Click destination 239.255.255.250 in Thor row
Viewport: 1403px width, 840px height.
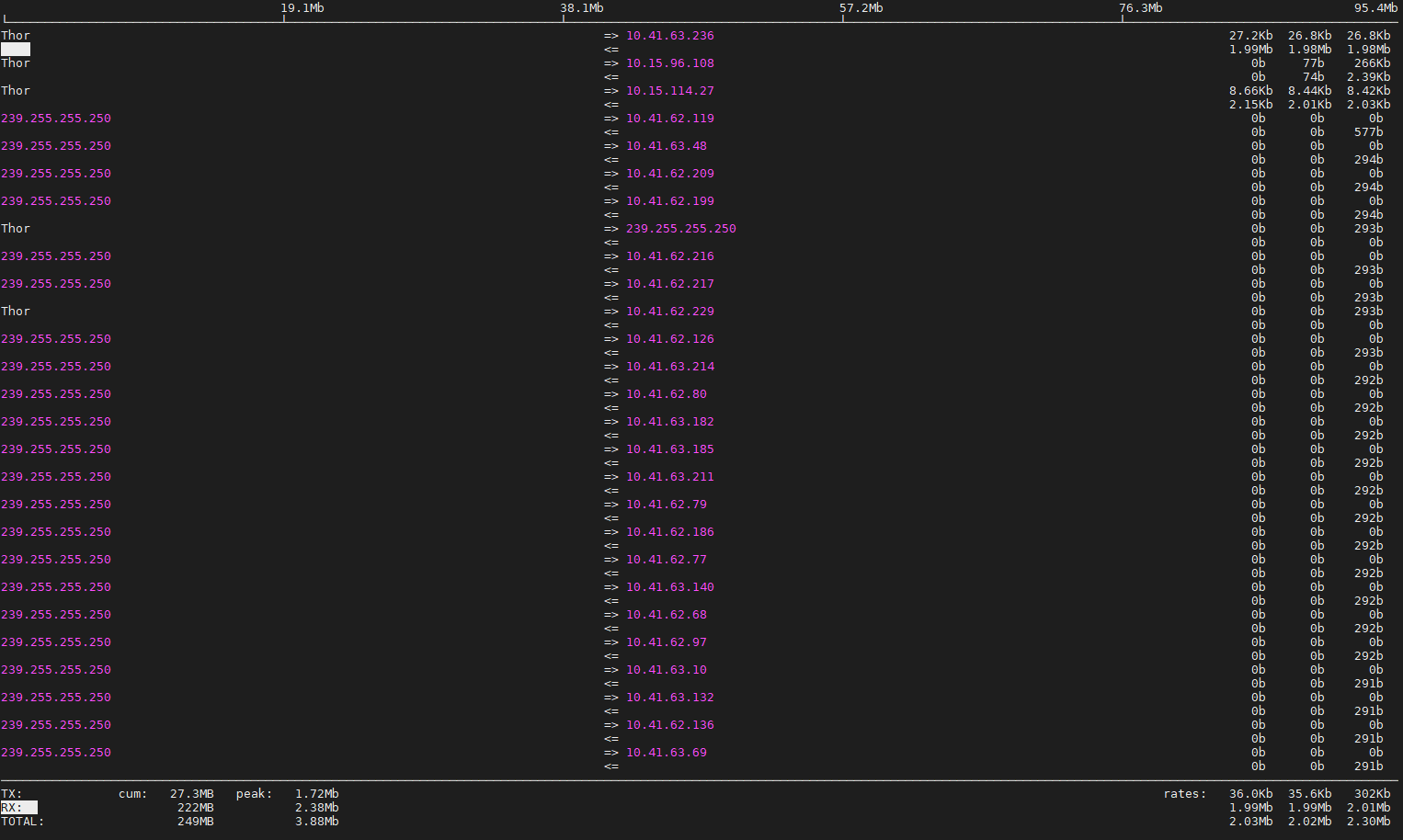point(681,229)
